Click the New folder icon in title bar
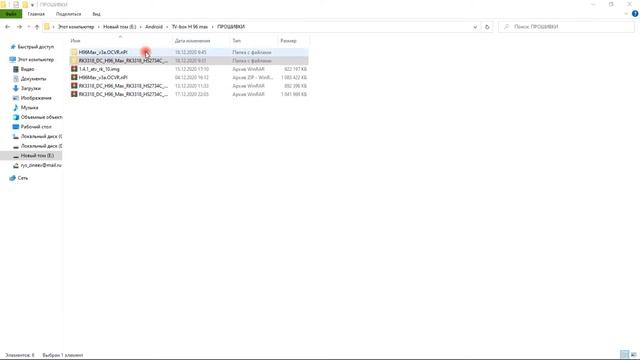The image size is (640, 360). click(25, 4)
